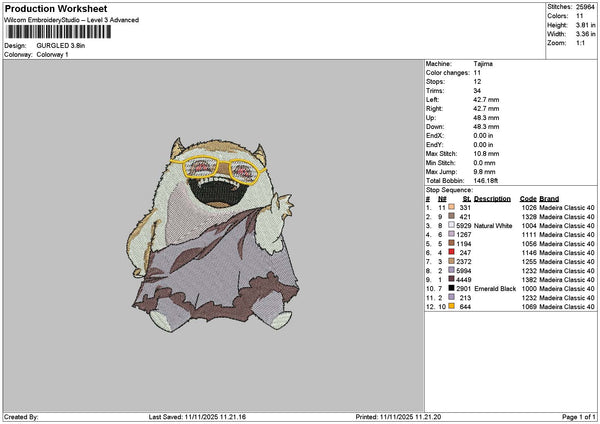Click the Height value 3.81 in
The height and width of the screenshot is (424, 600).
coord(585,25)
